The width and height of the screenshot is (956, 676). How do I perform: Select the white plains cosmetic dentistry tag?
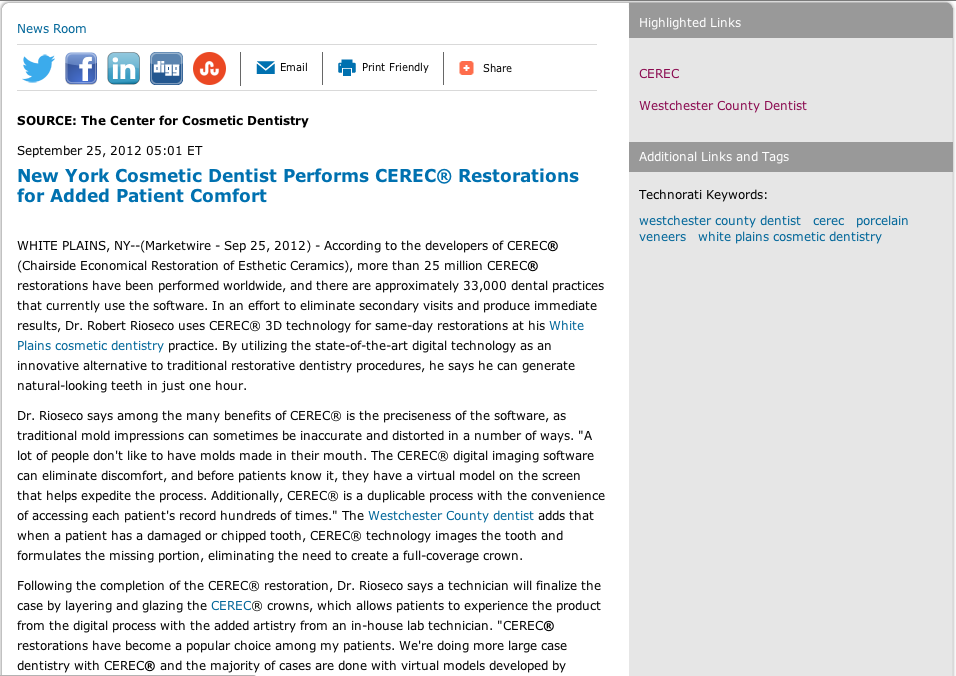790,237
